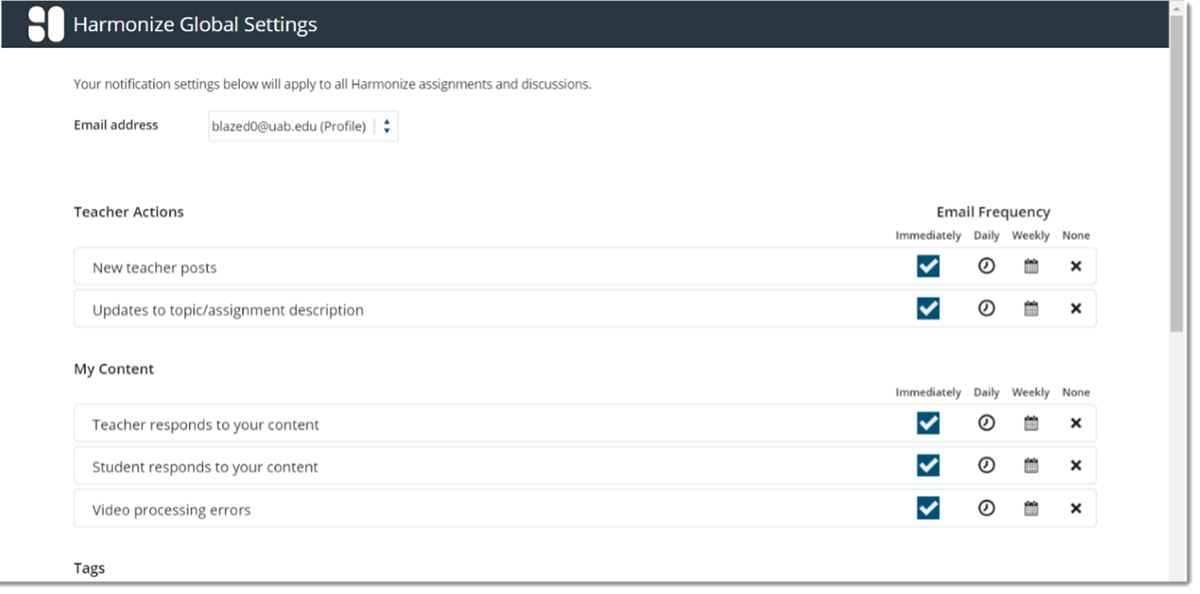The image size is (1200, 594).
Task: Set Teacher responds to your content to Daily
Action: tap(986, 423)
